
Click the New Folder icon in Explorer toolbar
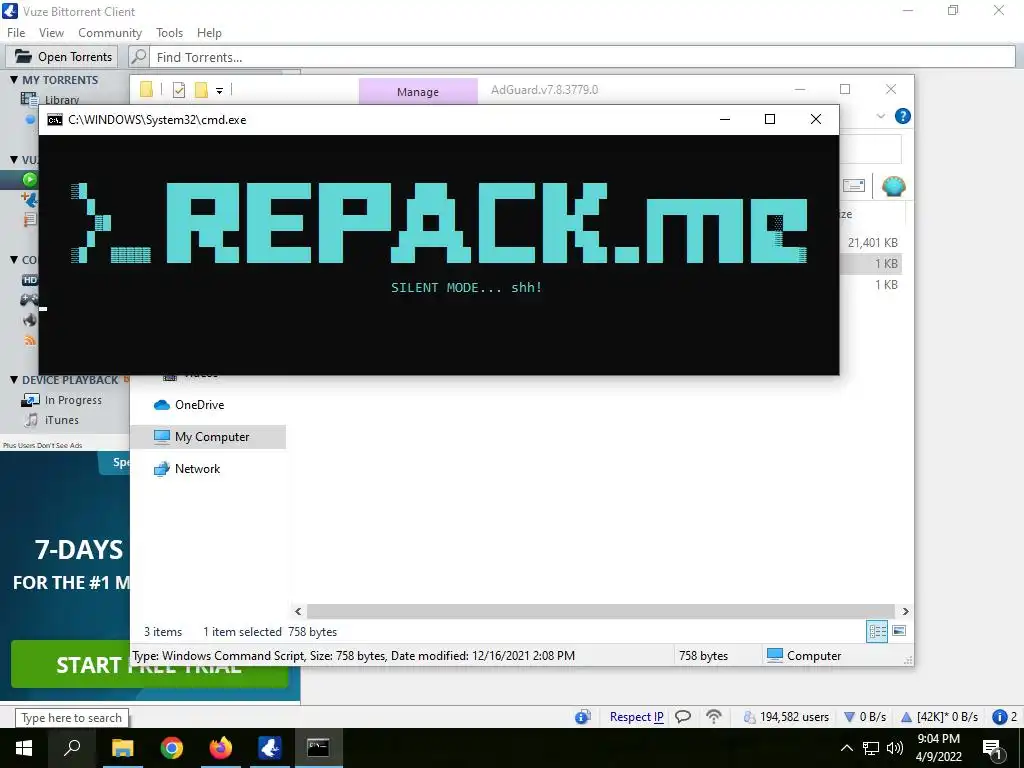pyautogui.click(x=201, y=89)
